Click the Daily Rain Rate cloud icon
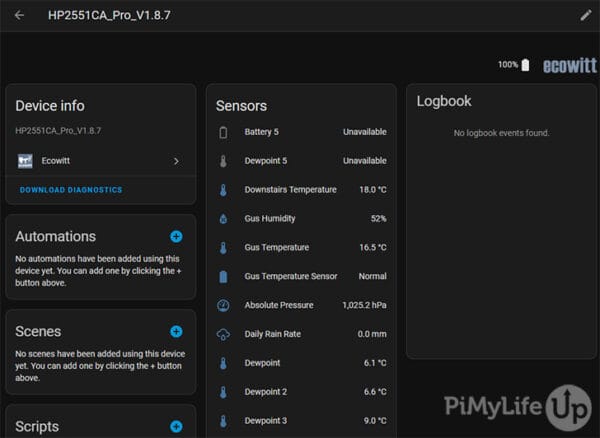 pos(223,334)
